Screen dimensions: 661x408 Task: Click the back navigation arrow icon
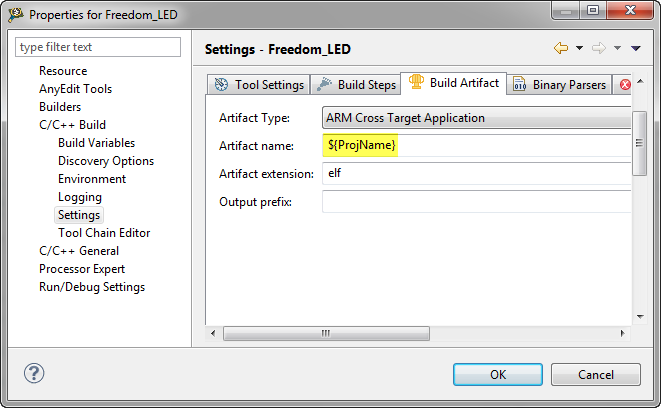[560, 48]
